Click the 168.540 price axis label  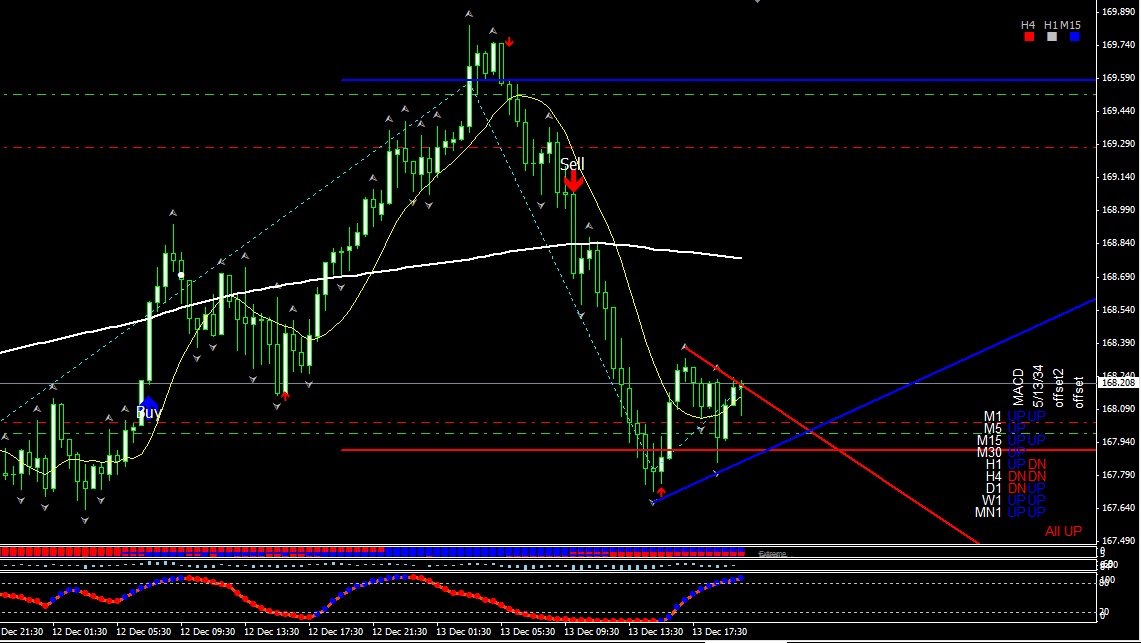pyautogui.click(x=1119, y=309)
